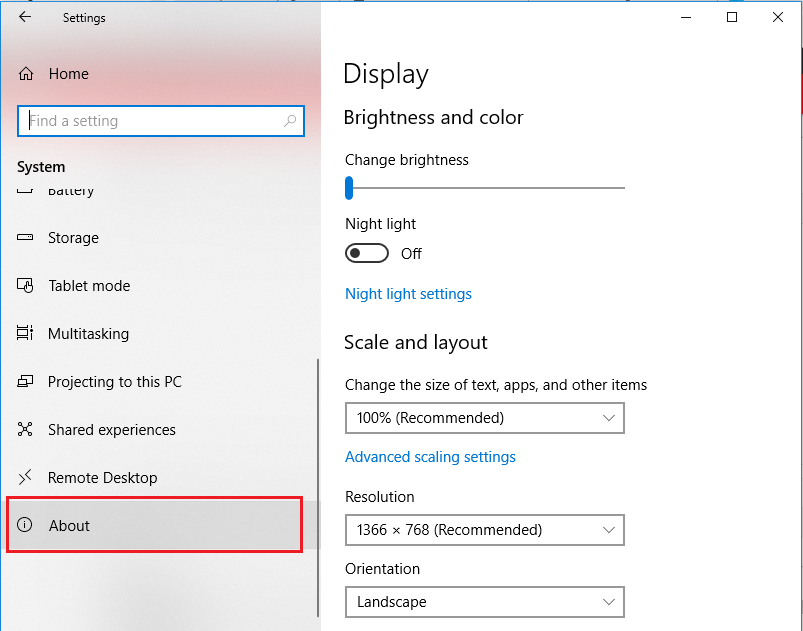Click the back arrow icon in Settings
Screen dimensions: 803x631
click(x=25, y=17)
